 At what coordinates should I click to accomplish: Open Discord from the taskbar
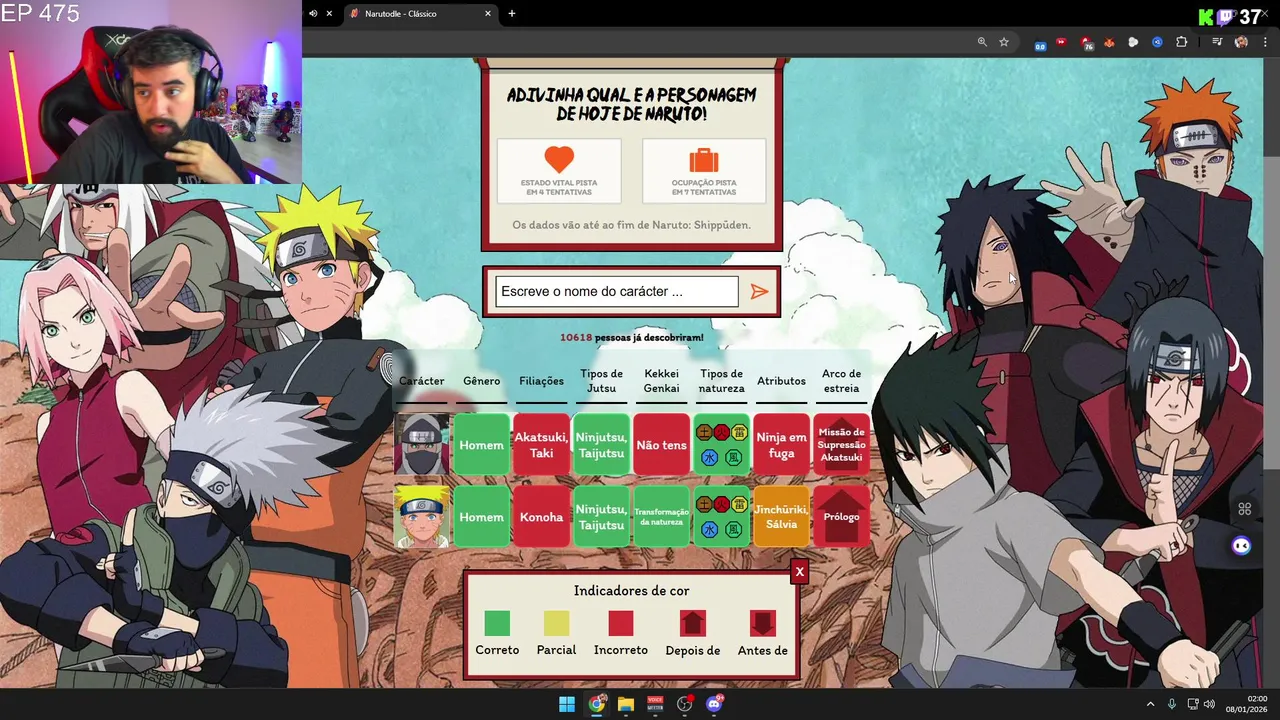point(714,704)
